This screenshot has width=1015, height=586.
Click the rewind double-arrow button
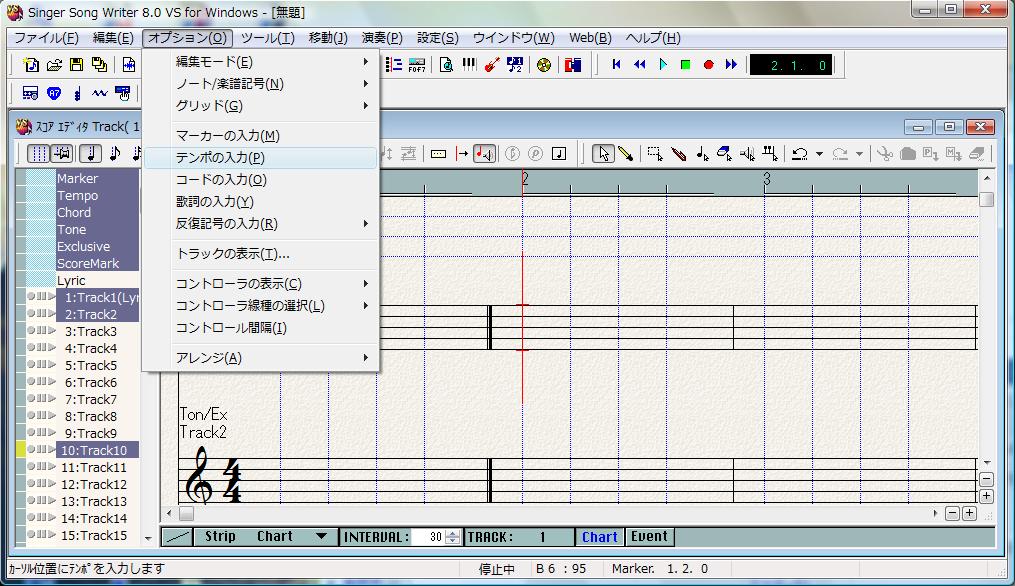[640, 64]
